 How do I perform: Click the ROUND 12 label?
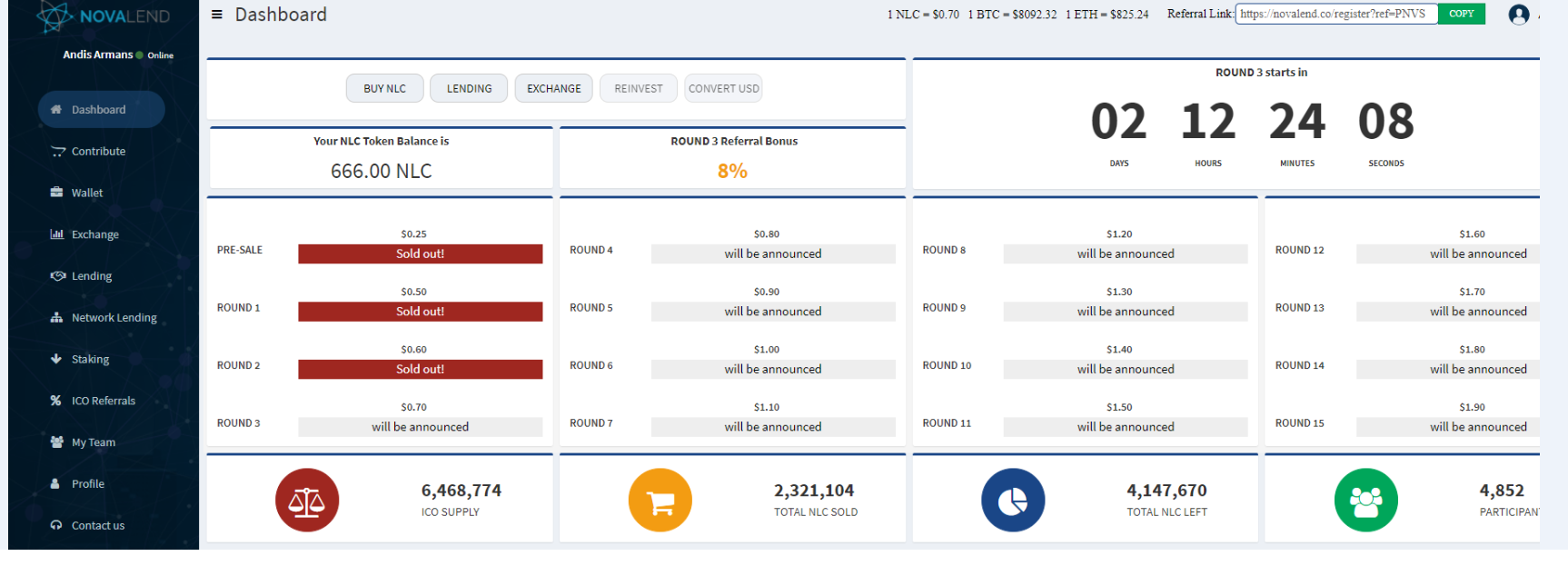[x=1299, y=250]
